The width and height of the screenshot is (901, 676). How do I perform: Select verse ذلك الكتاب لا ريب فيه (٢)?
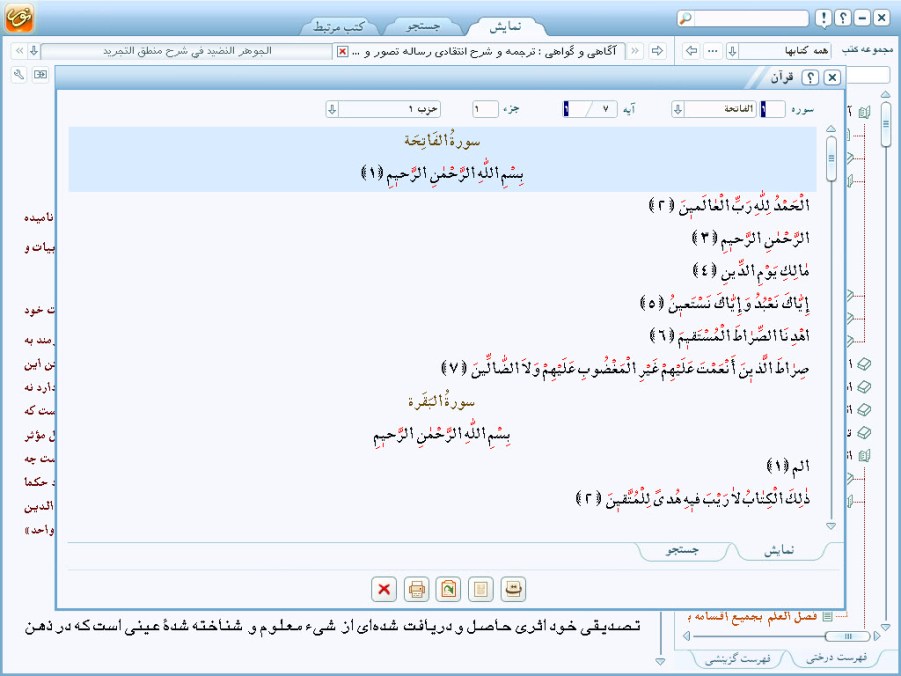(x=692, y=498)
